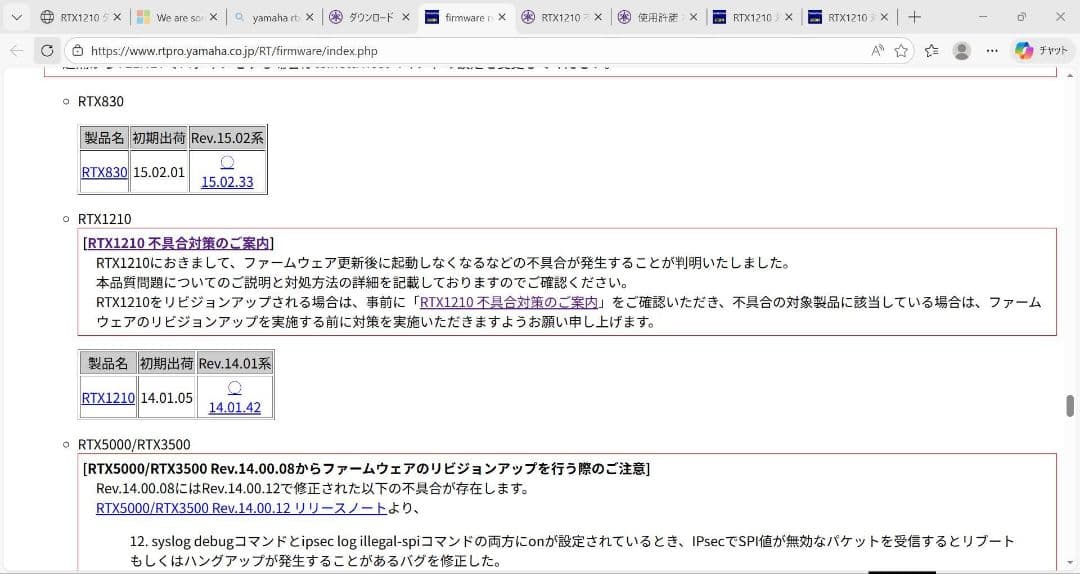Click the Rev.14.01系 column header
Viewport: 1080px width, 574px height.
click(x=235, y=363)
